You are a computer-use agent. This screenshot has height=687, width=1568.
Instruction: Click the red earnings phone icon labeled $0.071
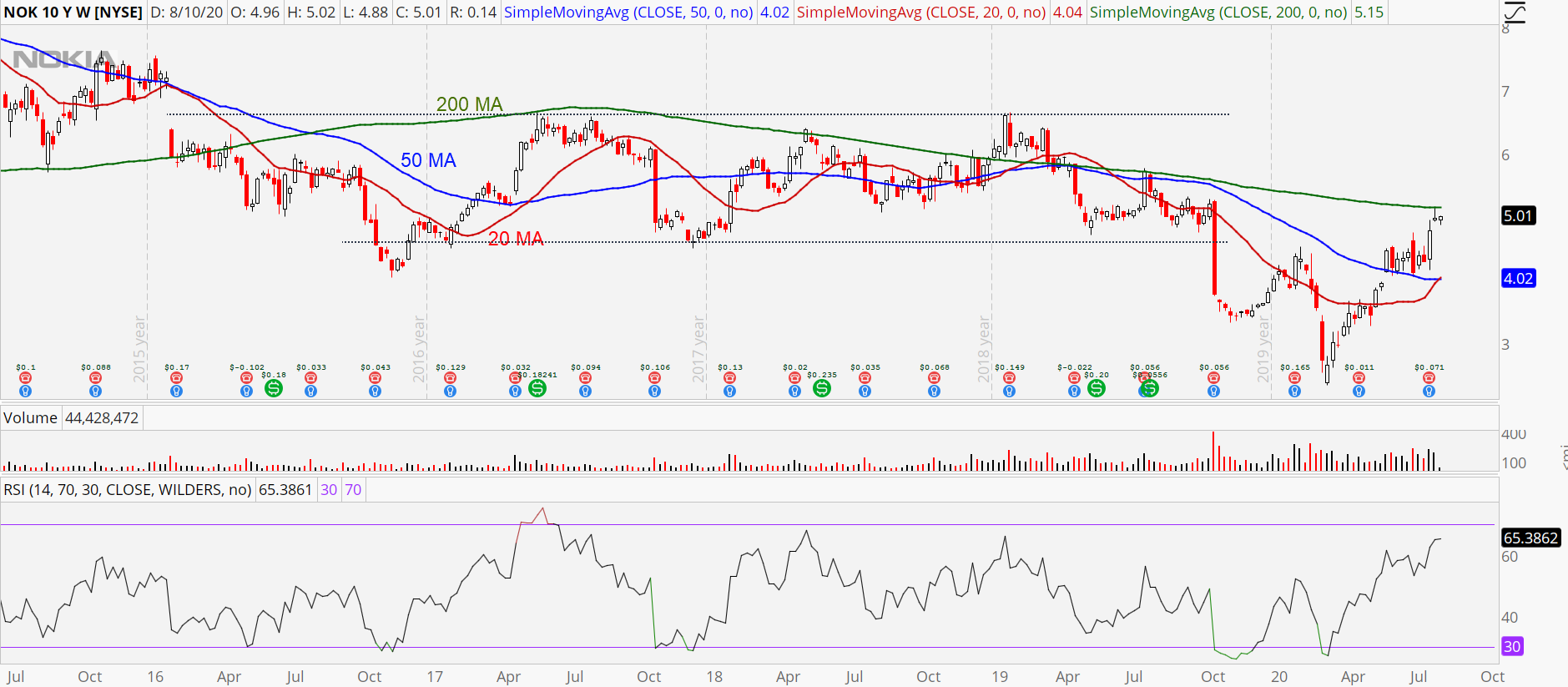coord(1429,378)
